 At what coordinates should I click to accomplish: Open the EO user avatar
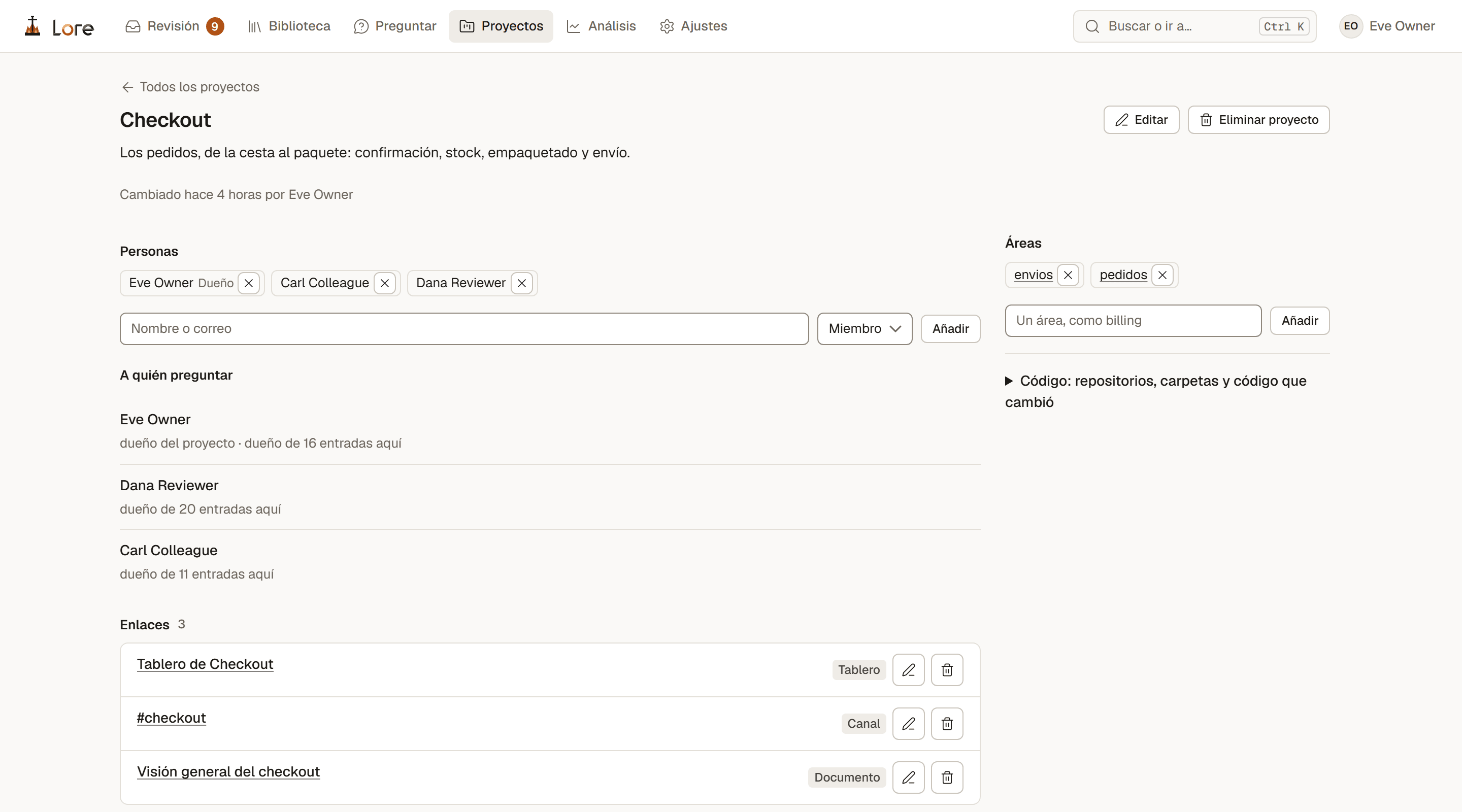(1351, 26)
